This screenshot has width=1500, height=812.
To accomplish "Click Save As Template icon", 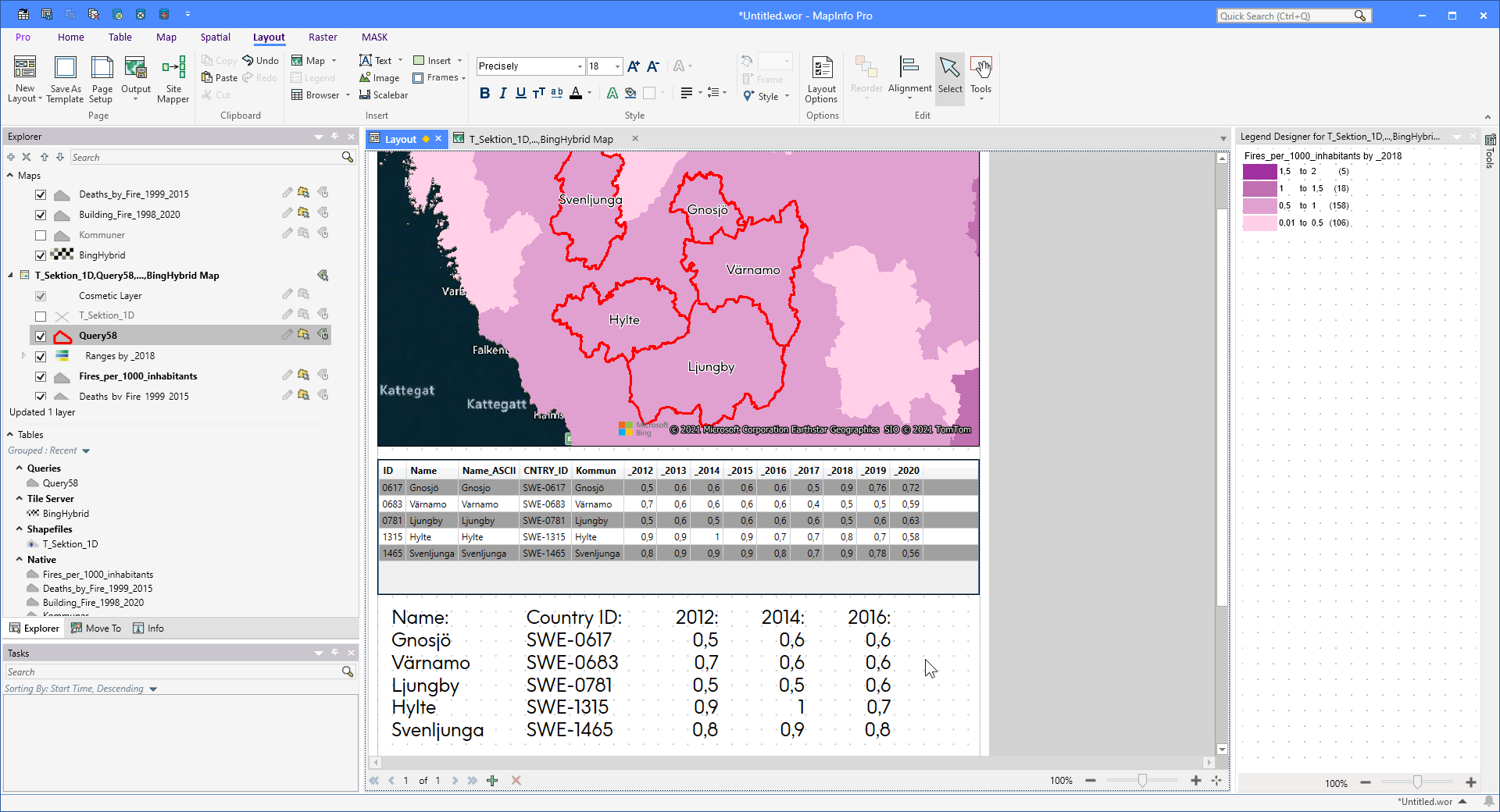I will pyautogui.click(x=65, y=68).
